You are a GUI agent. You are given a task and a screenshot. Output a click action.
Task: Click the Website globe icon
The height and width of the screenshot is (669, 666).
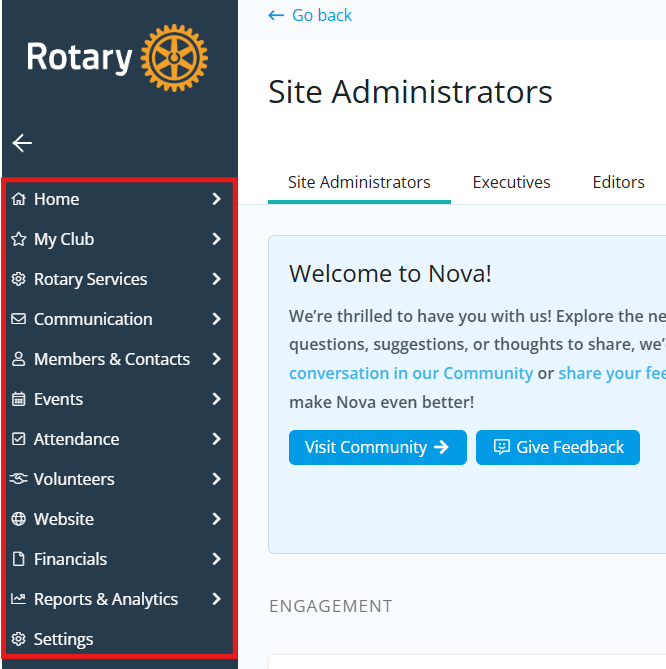[18, 519]
